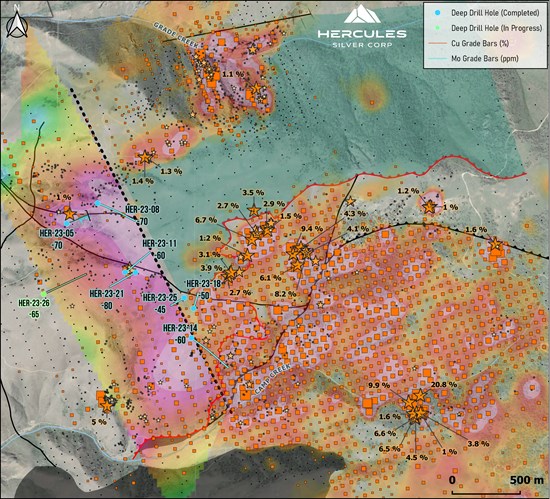Click the blue Completed Deep Drill Hole legend dot

(x=437, y=13)
